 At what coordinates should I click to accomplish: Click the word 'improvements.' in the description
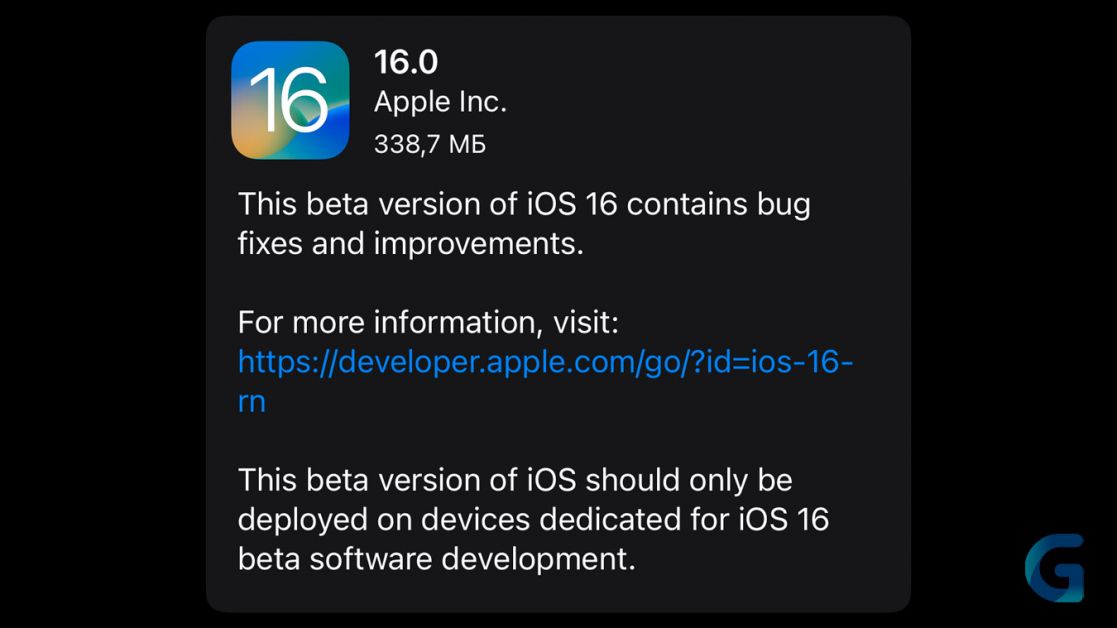[x=479, y=244]
